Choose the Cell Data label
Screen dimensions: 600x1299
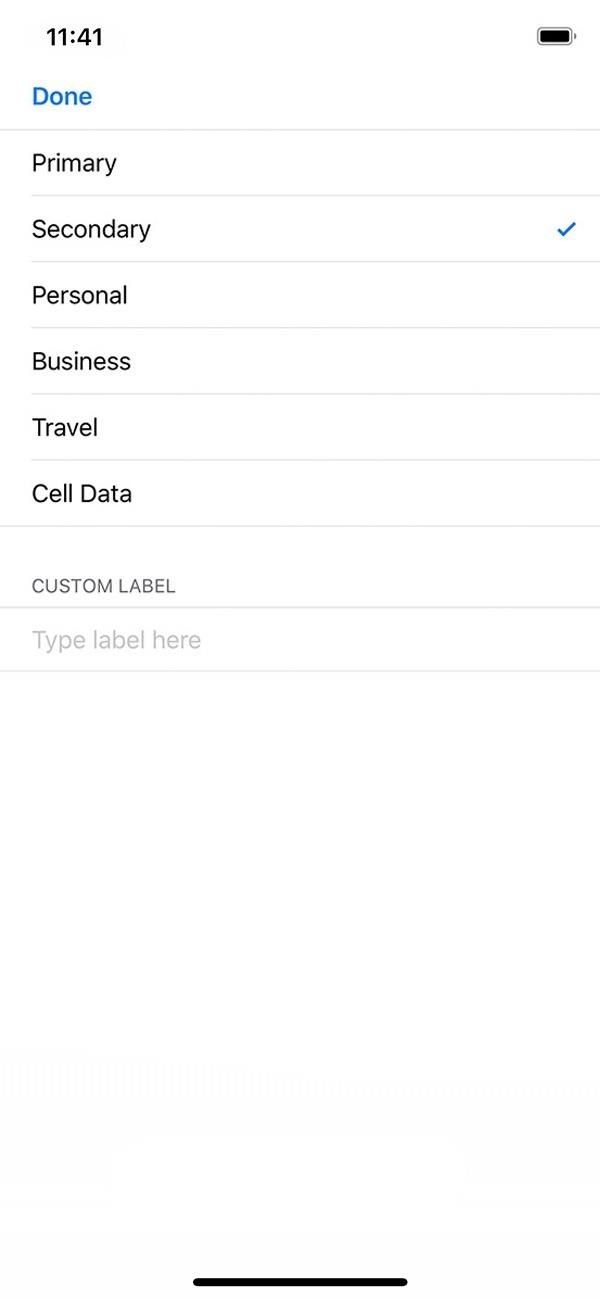tap(300, 493)
